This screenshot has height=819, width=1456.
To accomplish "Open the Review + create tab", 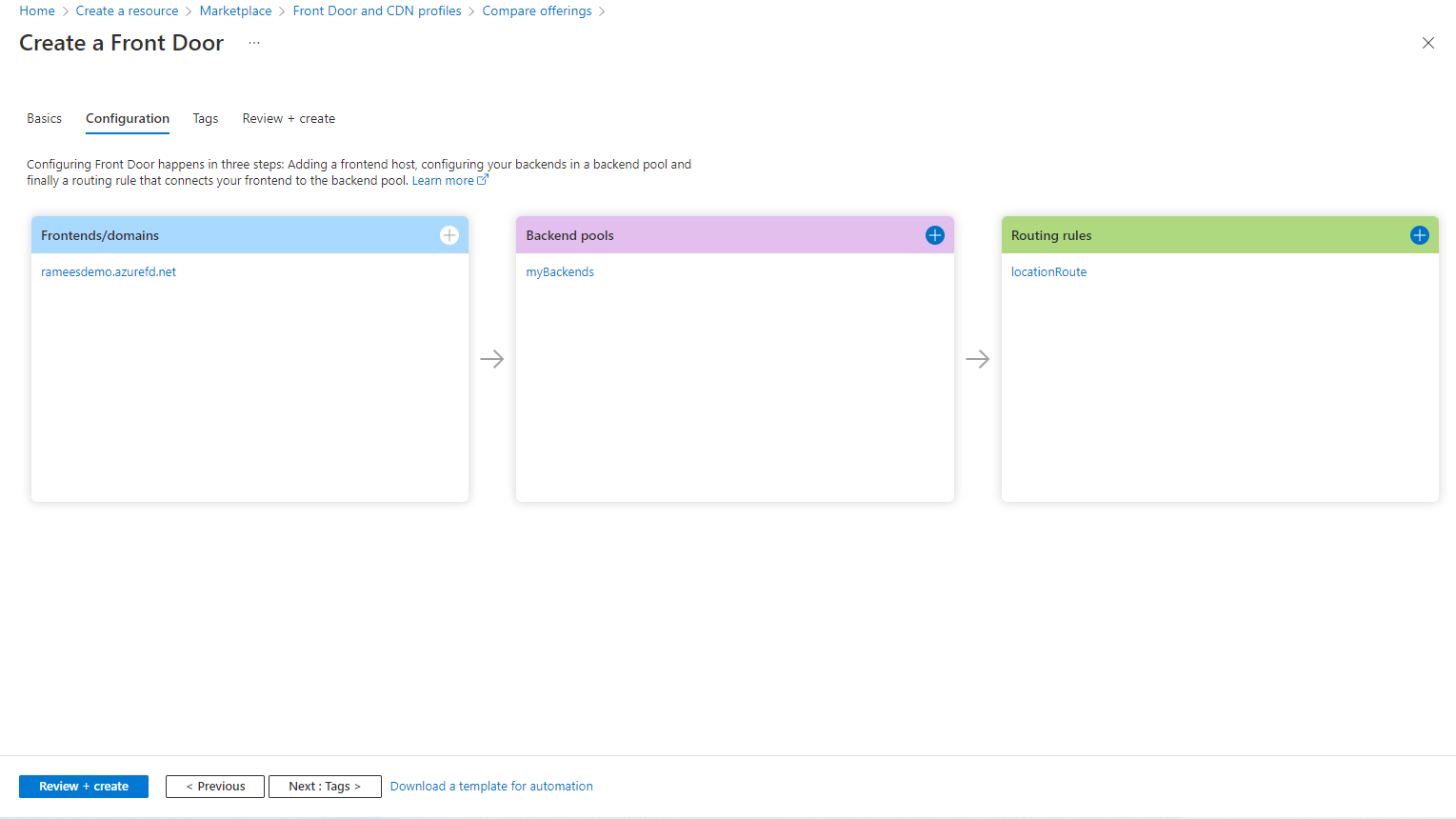I will point(289,119).
